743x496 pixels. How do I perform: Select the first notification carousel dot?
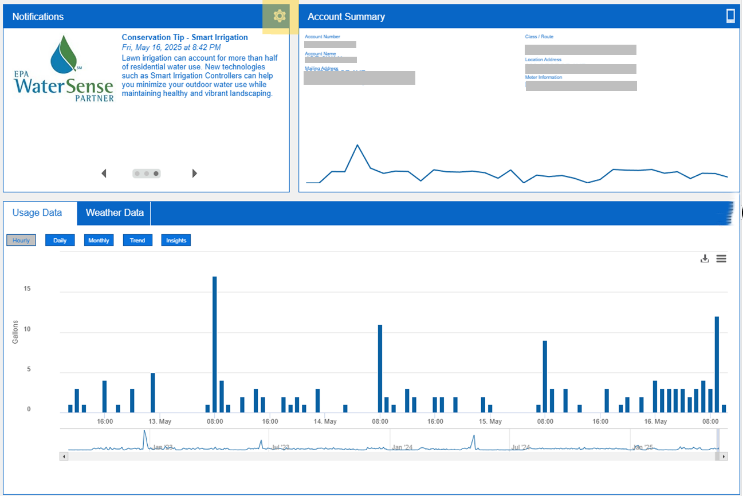138,173
